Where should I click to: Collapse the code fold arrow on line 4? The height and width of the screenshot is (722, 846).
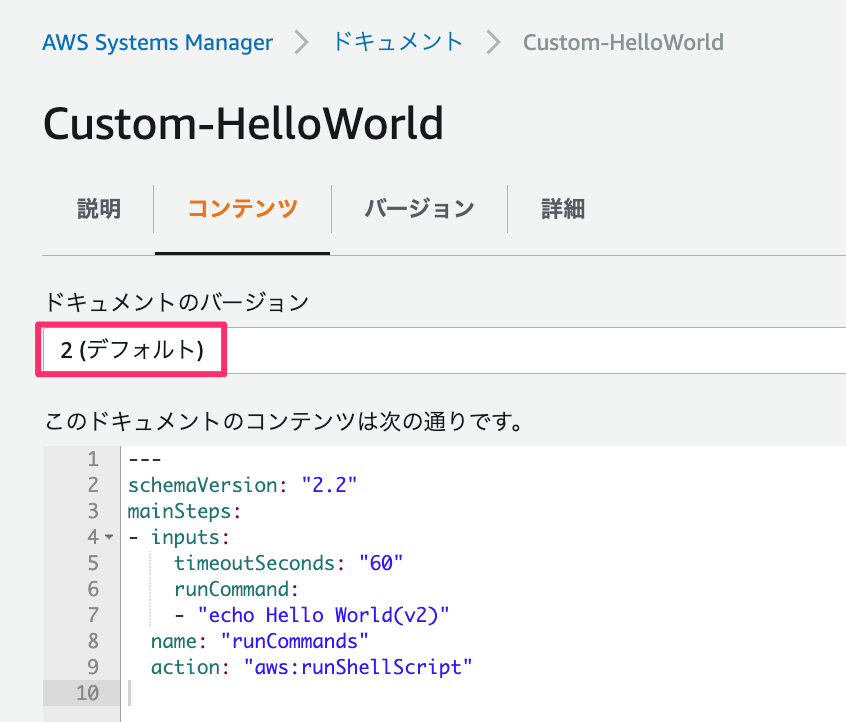pyautogui.click(x=109, y=537)
